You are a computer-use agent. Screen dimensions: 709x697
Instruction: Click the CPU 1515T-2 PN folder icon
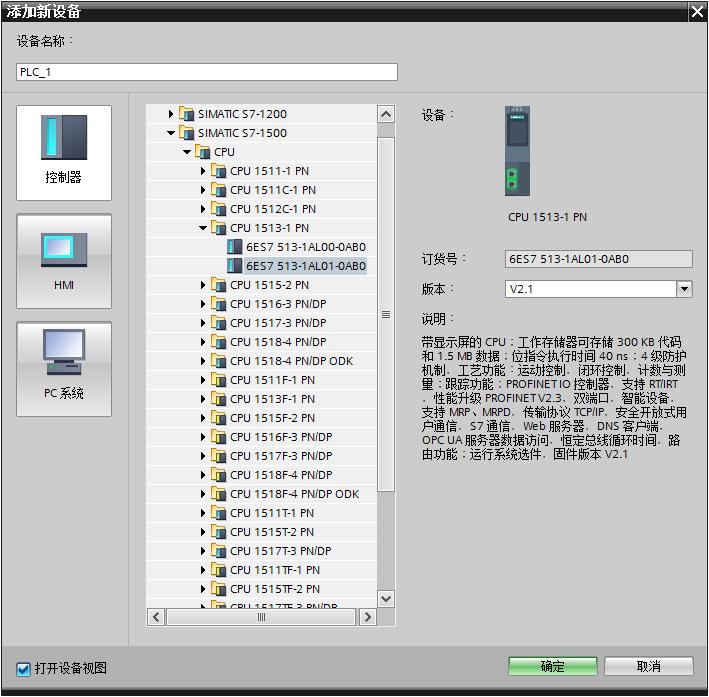click(219, 532)
